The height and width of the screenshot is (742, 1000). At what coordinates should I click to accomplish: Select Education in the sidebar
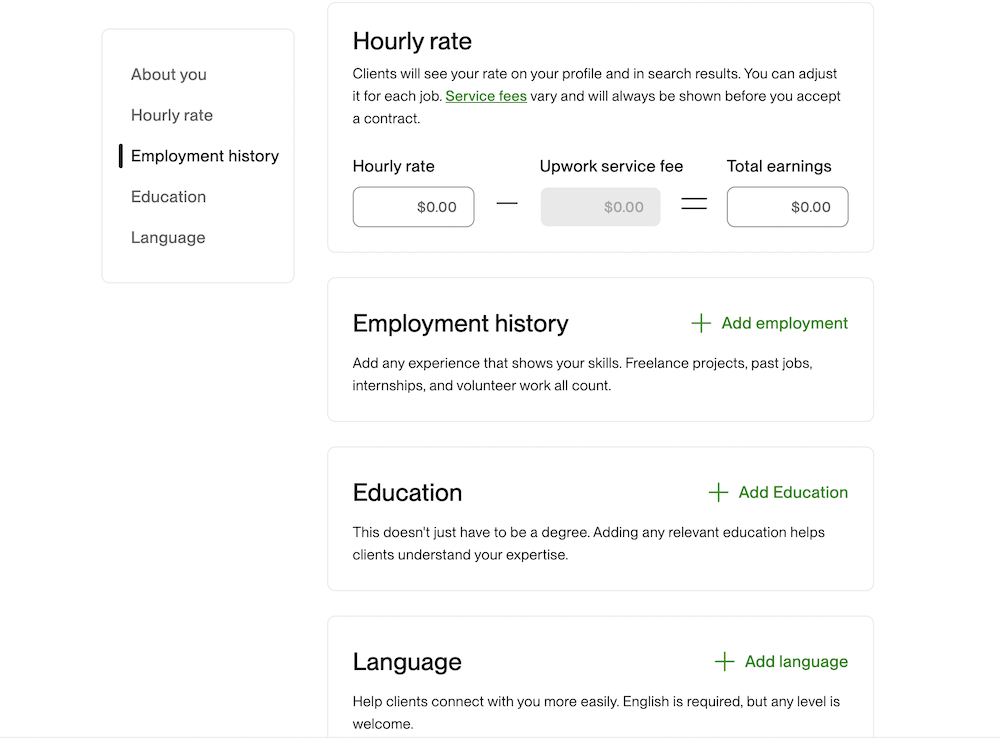(x=167, y=197)
